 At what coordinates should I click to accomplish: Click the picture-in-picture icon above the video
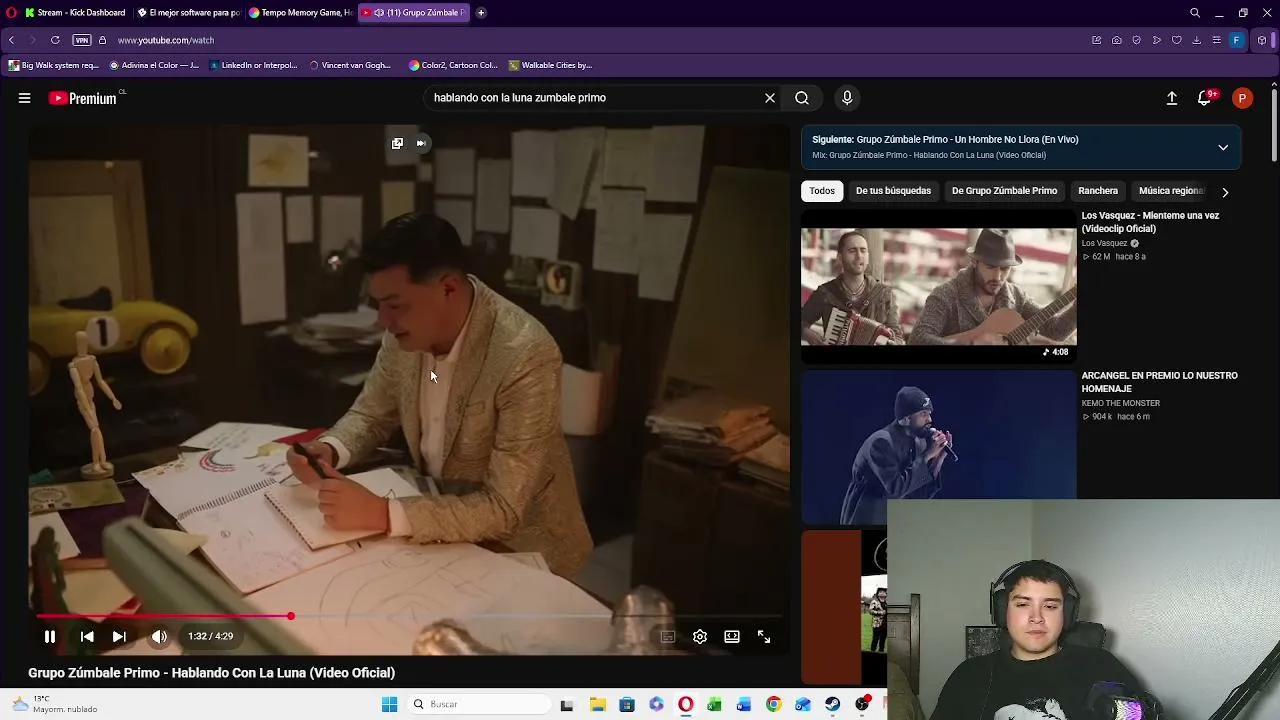(397, 143)
